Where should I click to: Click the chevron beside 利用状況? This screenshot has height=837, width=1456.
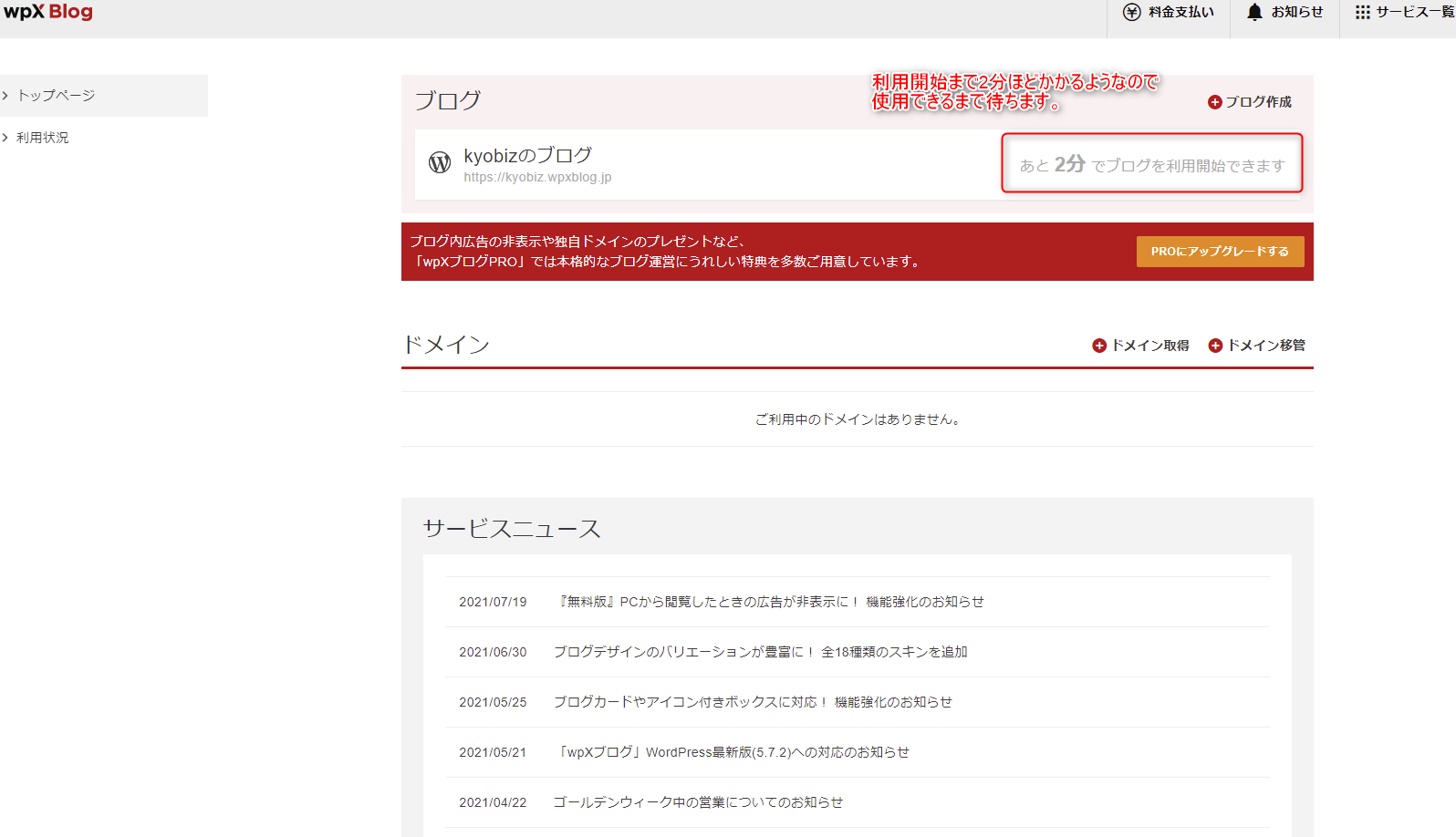pos(5,138)
